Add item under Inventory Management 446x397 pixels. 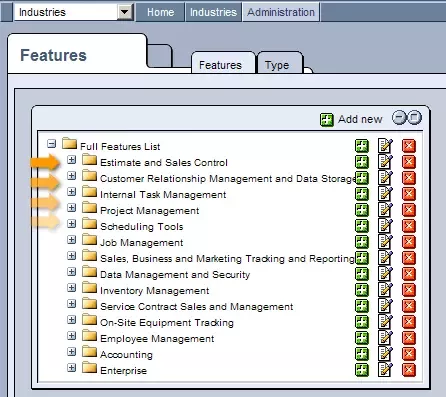[x=362, y=290]
